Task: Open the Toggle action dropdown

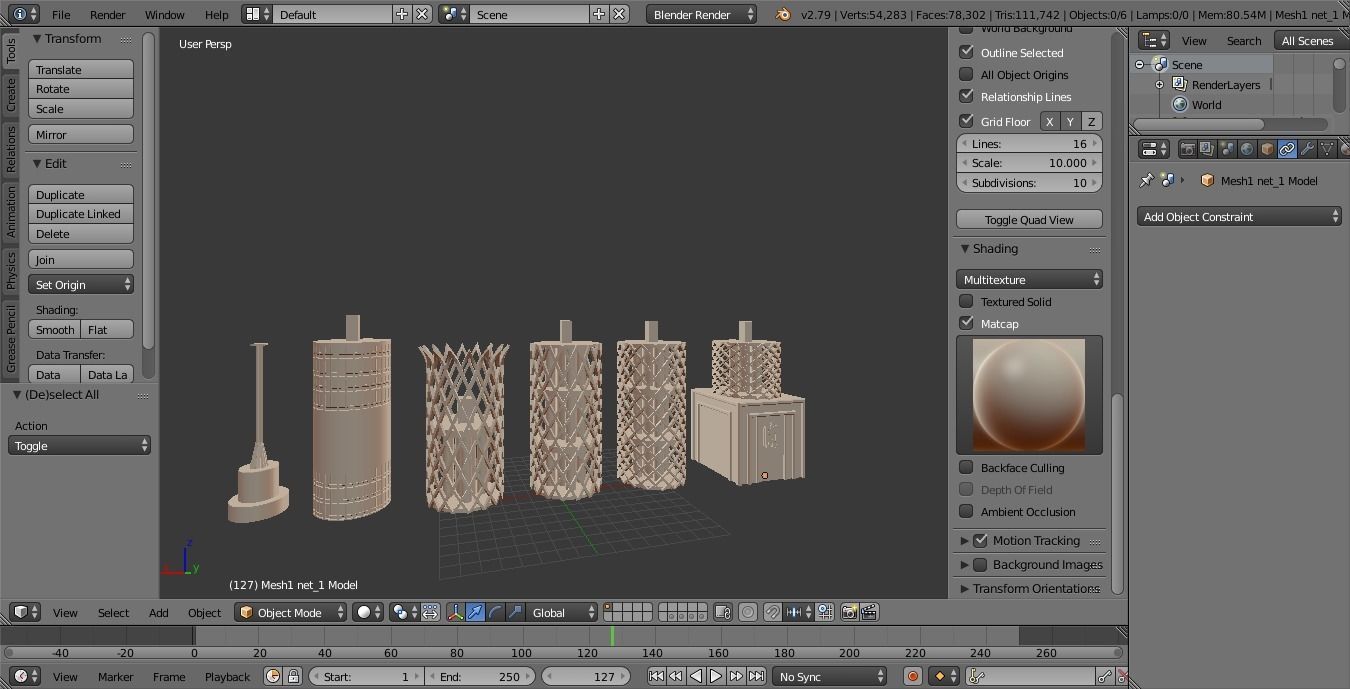Action: pyautogui.click(x=79, y=445)
